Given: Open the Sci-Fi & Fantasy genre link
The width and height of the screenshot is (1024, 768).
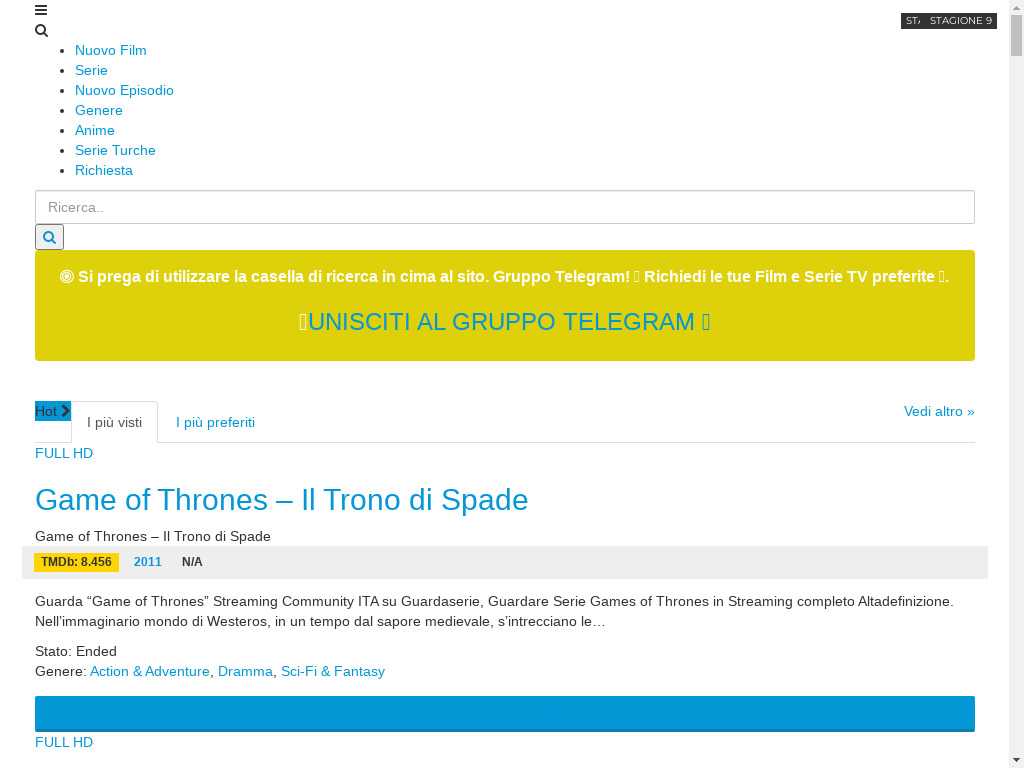Looking at the screenshot, I should 333,671.
